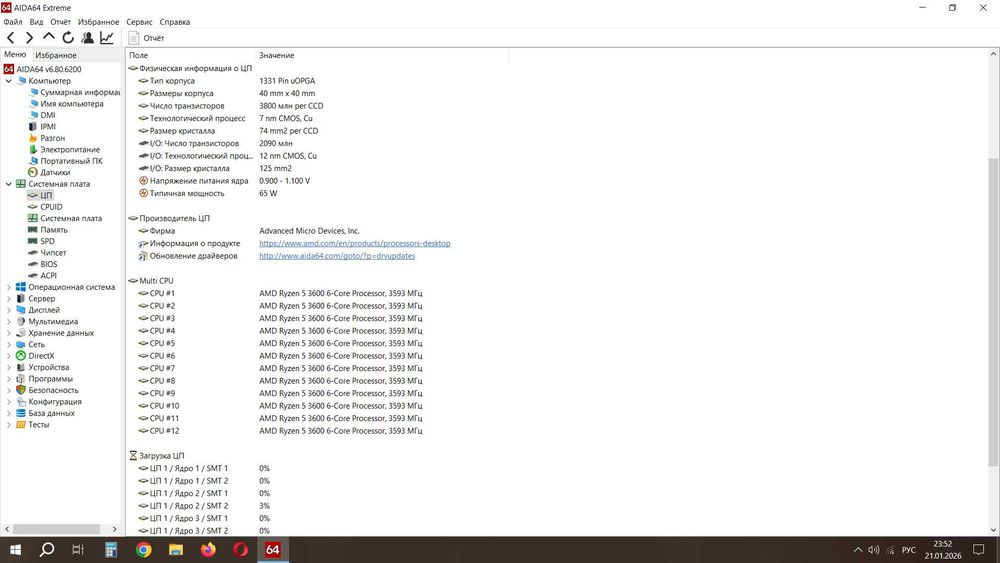Click the Конфигурация icon

coord(21,402)
